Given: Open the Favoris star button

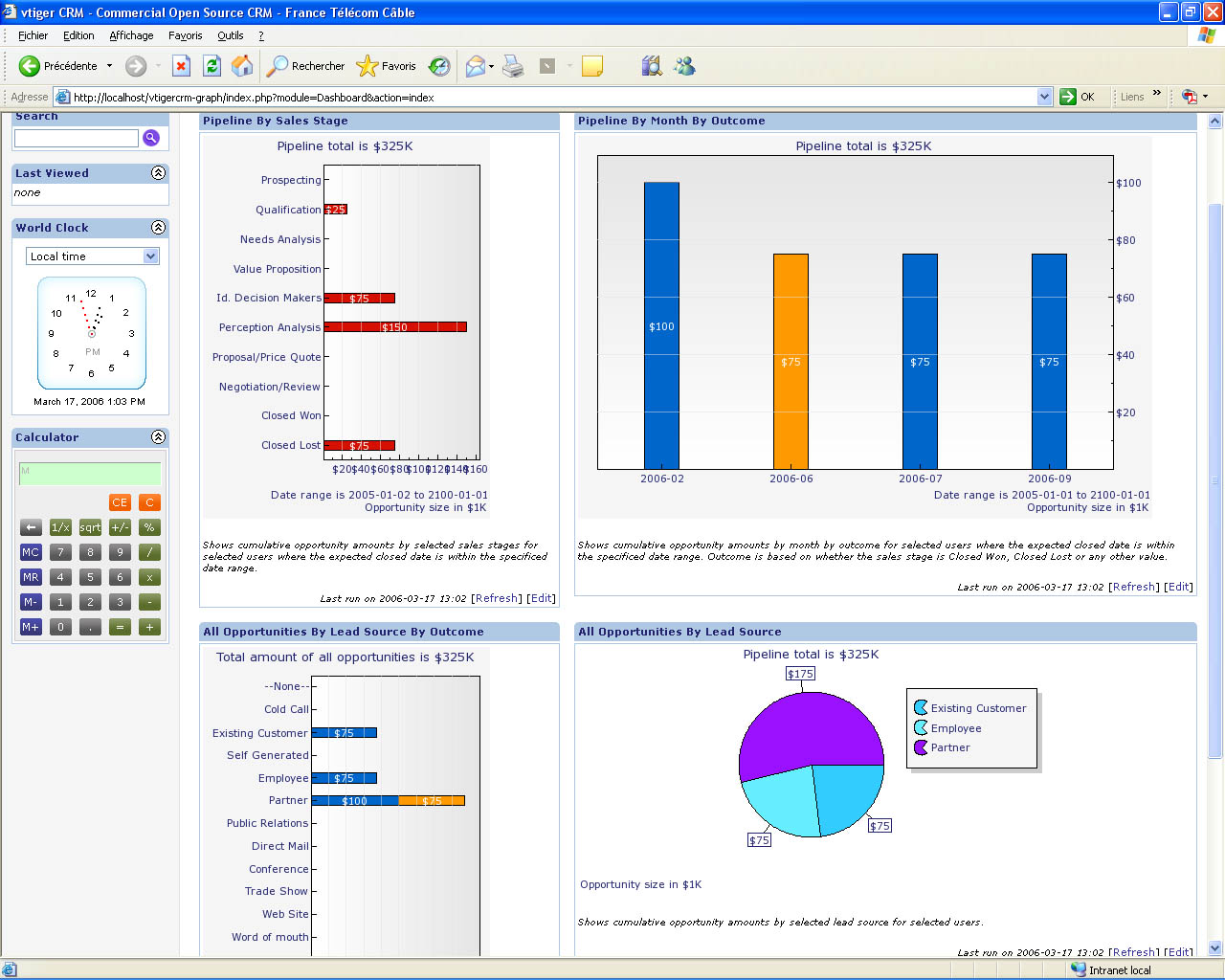Looking at the screenshot, I should pos(386,66).
